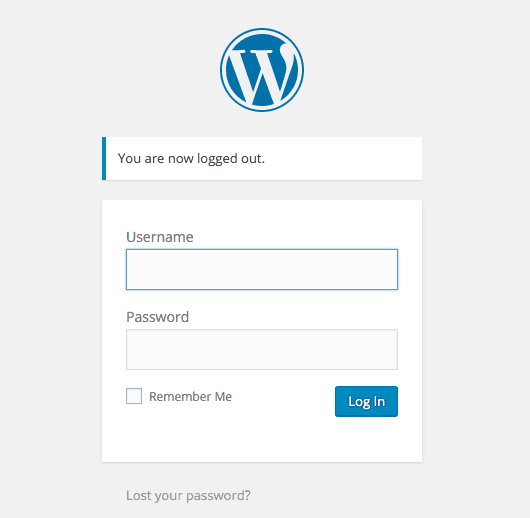Submit form with blue Log In button
The width and height of the screenshot is (530, 518).
366,401
